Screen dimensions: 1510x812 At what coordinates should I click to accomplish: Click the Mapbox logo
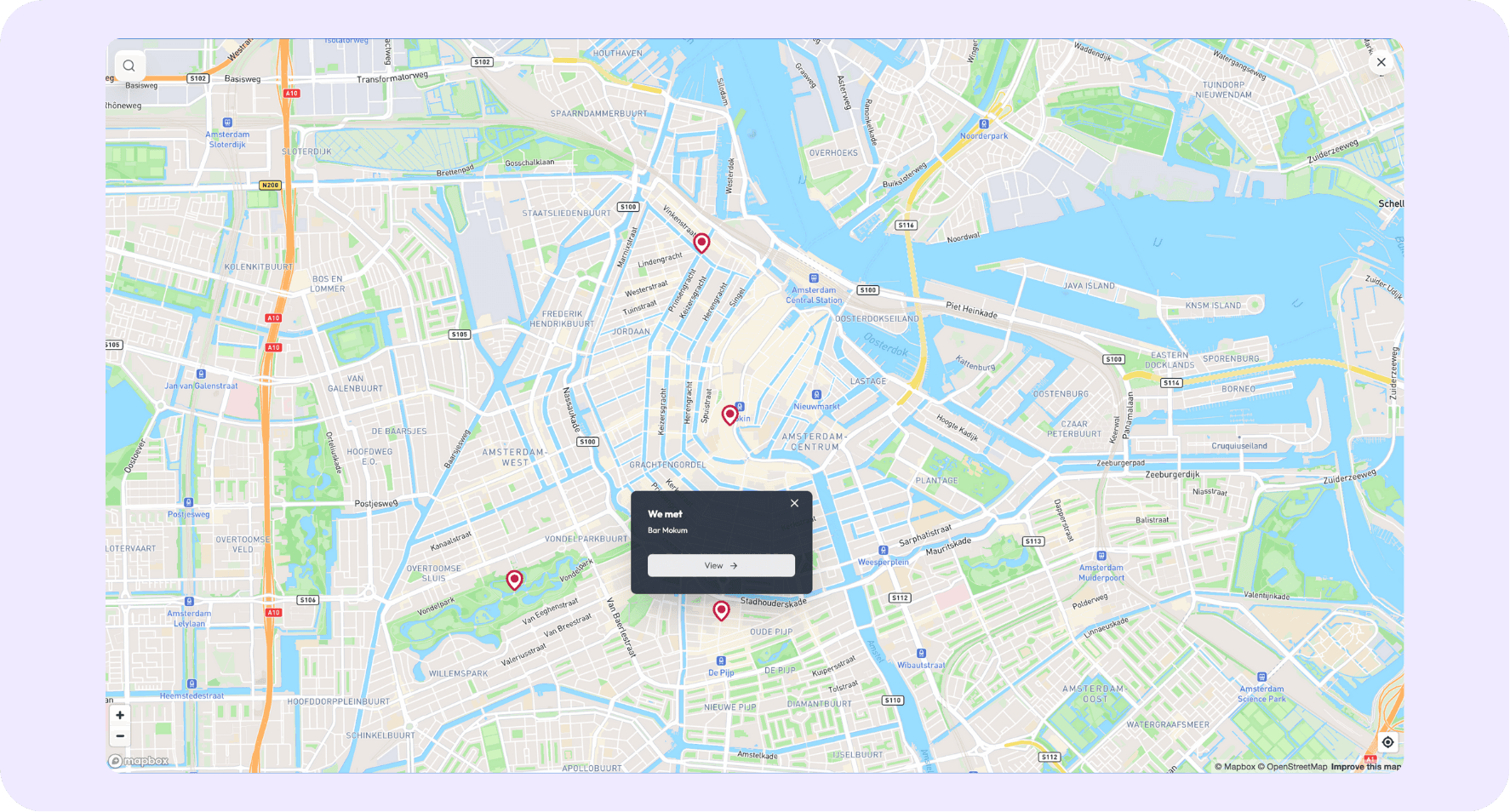tap(138, 762)
